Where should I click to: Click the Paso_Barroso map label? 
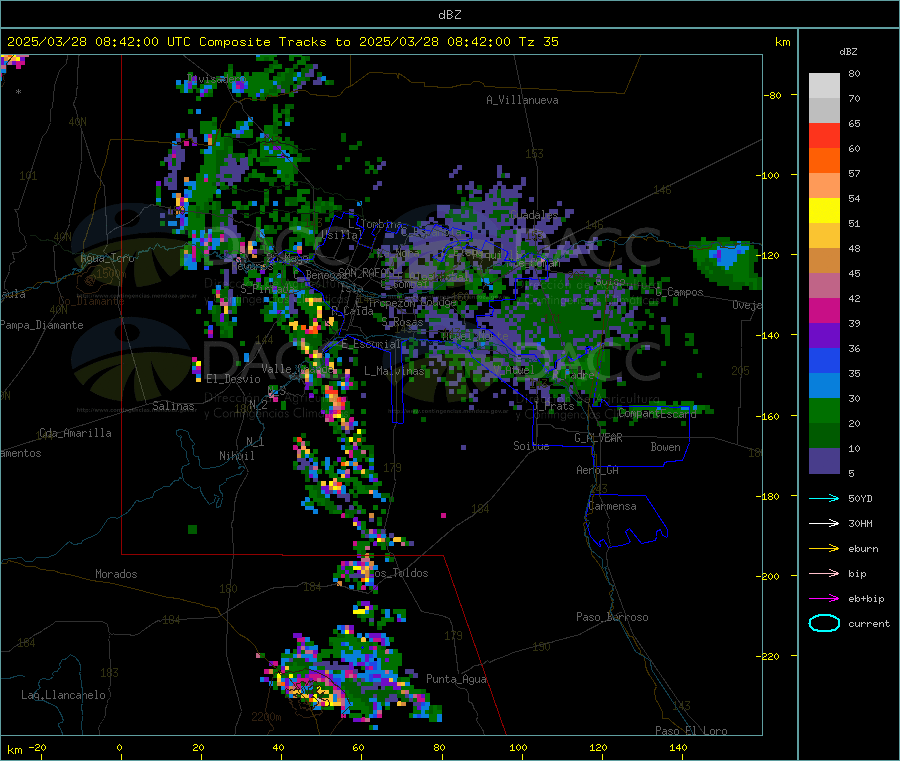point(612,617)
